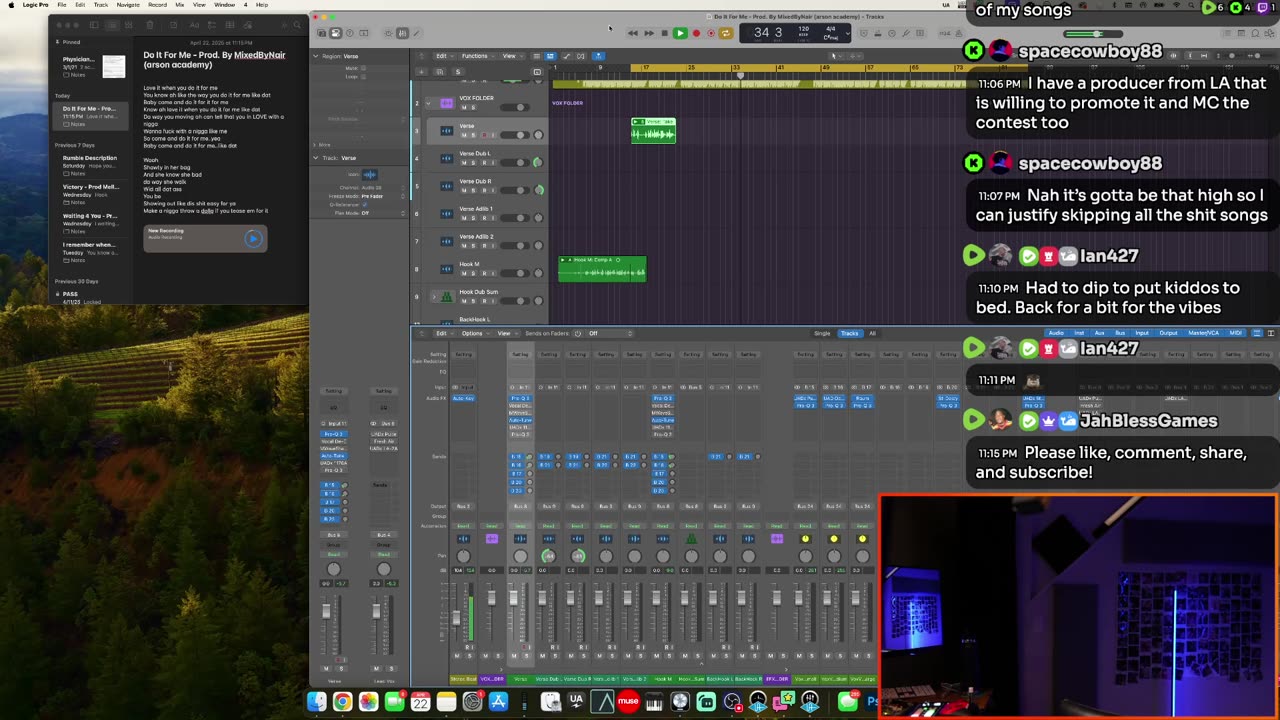Viewport: 1280px width, 720px height.
Task: Click the Verse Dub L pan knob
Action: (x=538, y=162)
